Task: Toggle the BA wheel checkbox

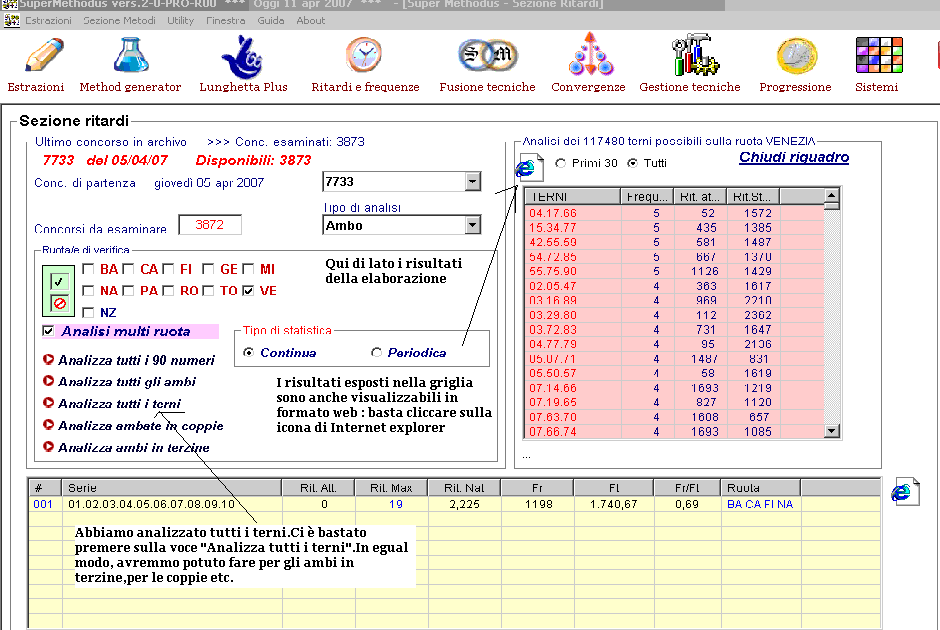Action: 88,269
